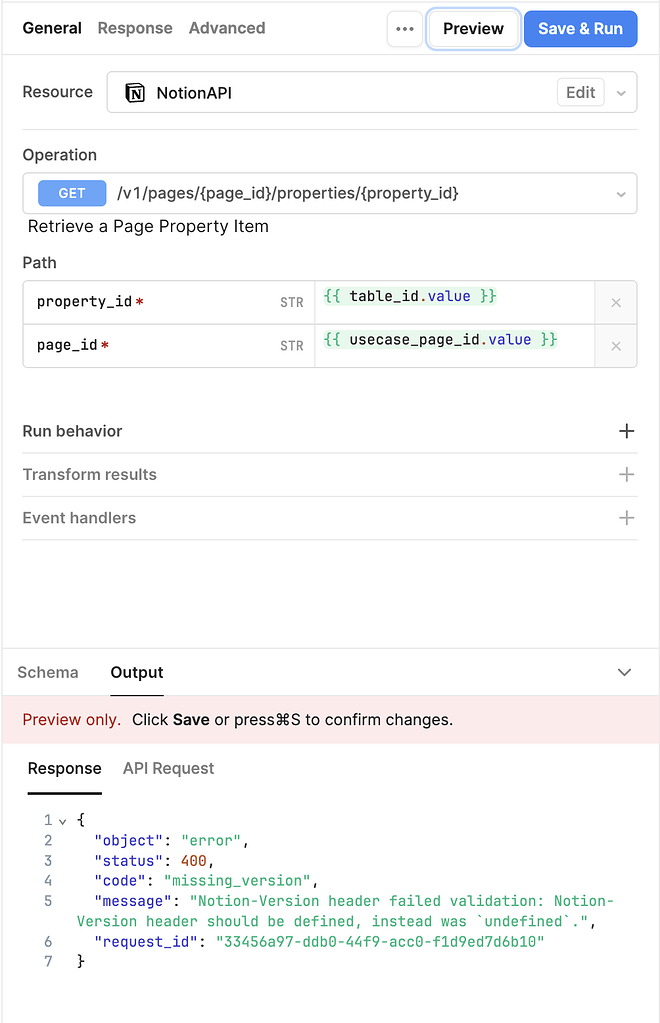
Task: Remove the property_id path parameter
Action: pos(616,301)
